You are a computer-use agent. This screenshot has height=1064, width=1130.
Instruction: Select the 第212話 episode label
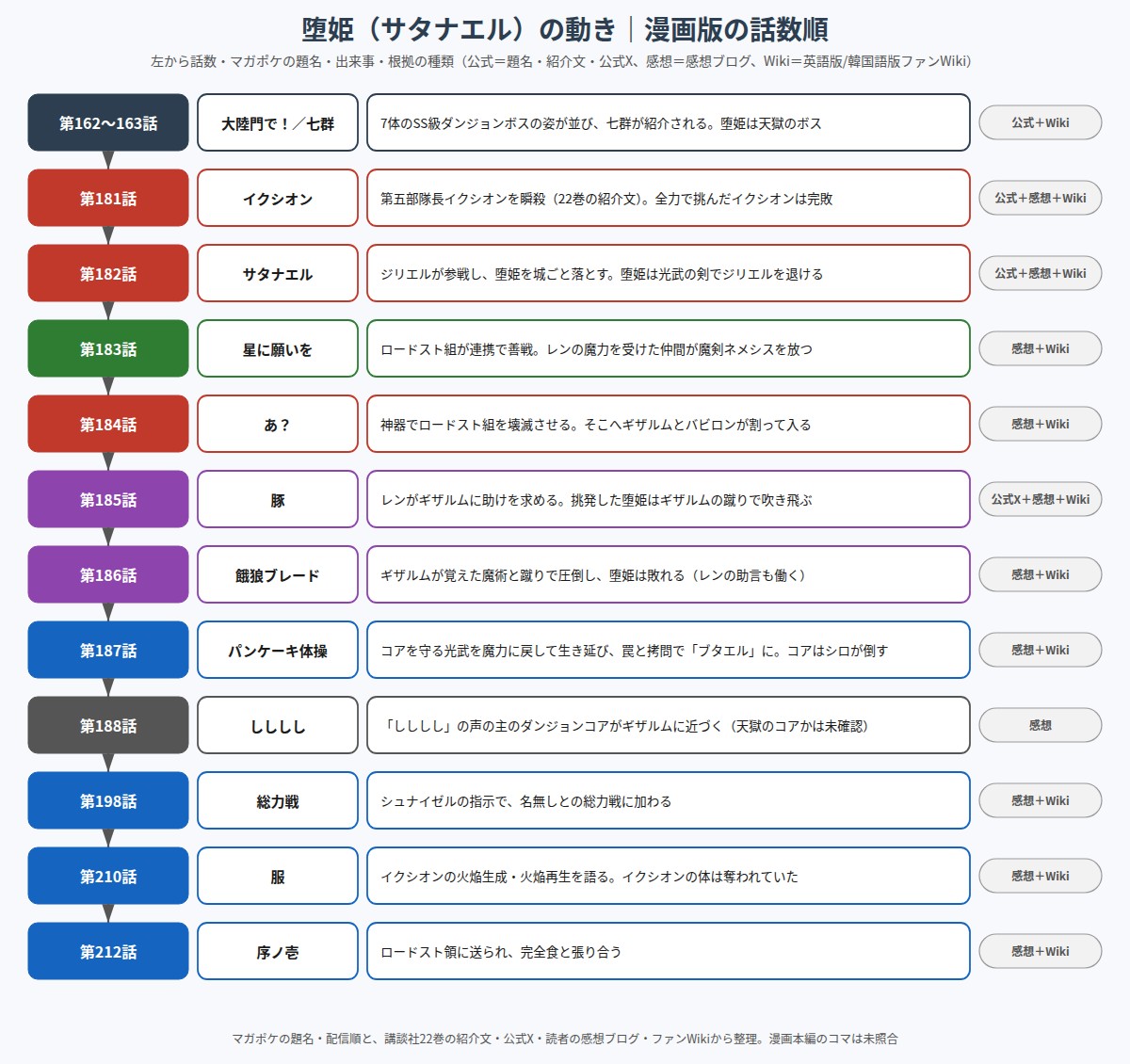pos(108,951)
